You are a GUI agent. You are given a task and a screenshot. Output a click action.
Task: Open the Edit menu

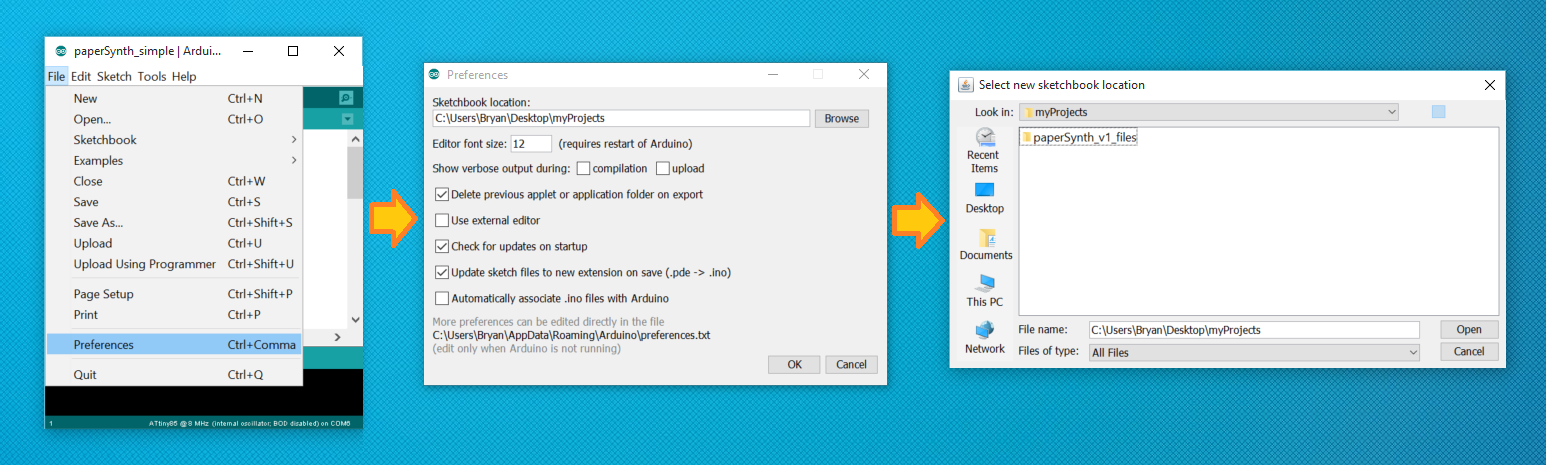[x=81, y=76]
